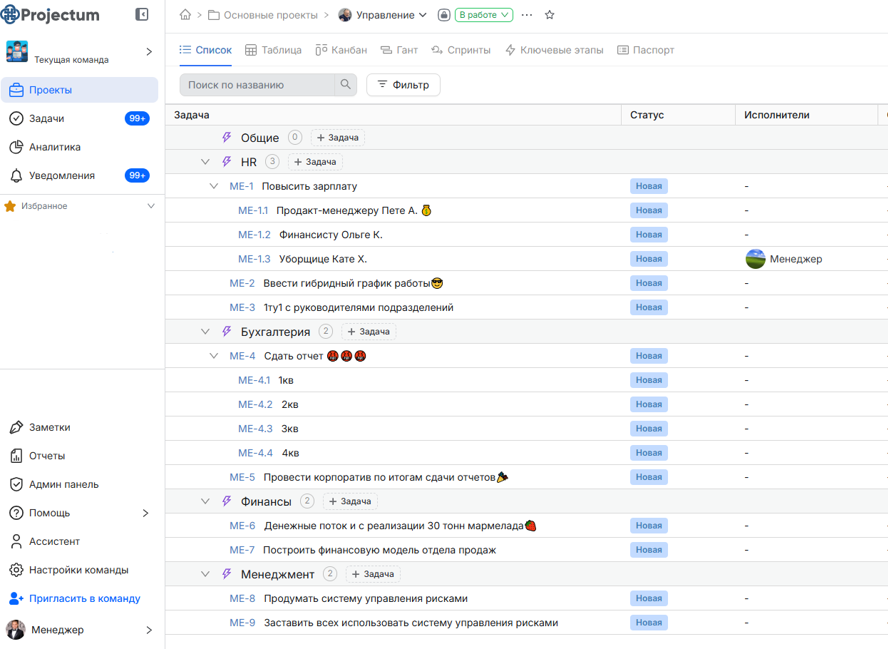
Task: Click the lock icon next to Управление
Action: click(x=444, y=15)
